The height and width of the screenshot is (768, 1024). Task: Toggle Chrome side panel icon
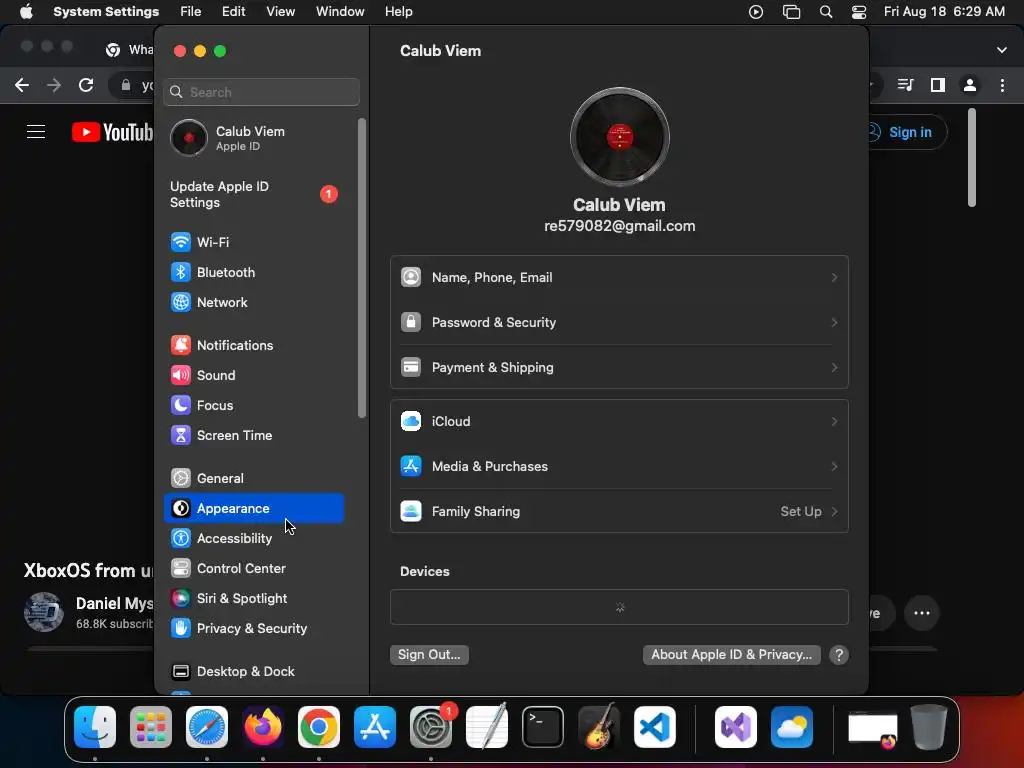click(x=938, y=86)
